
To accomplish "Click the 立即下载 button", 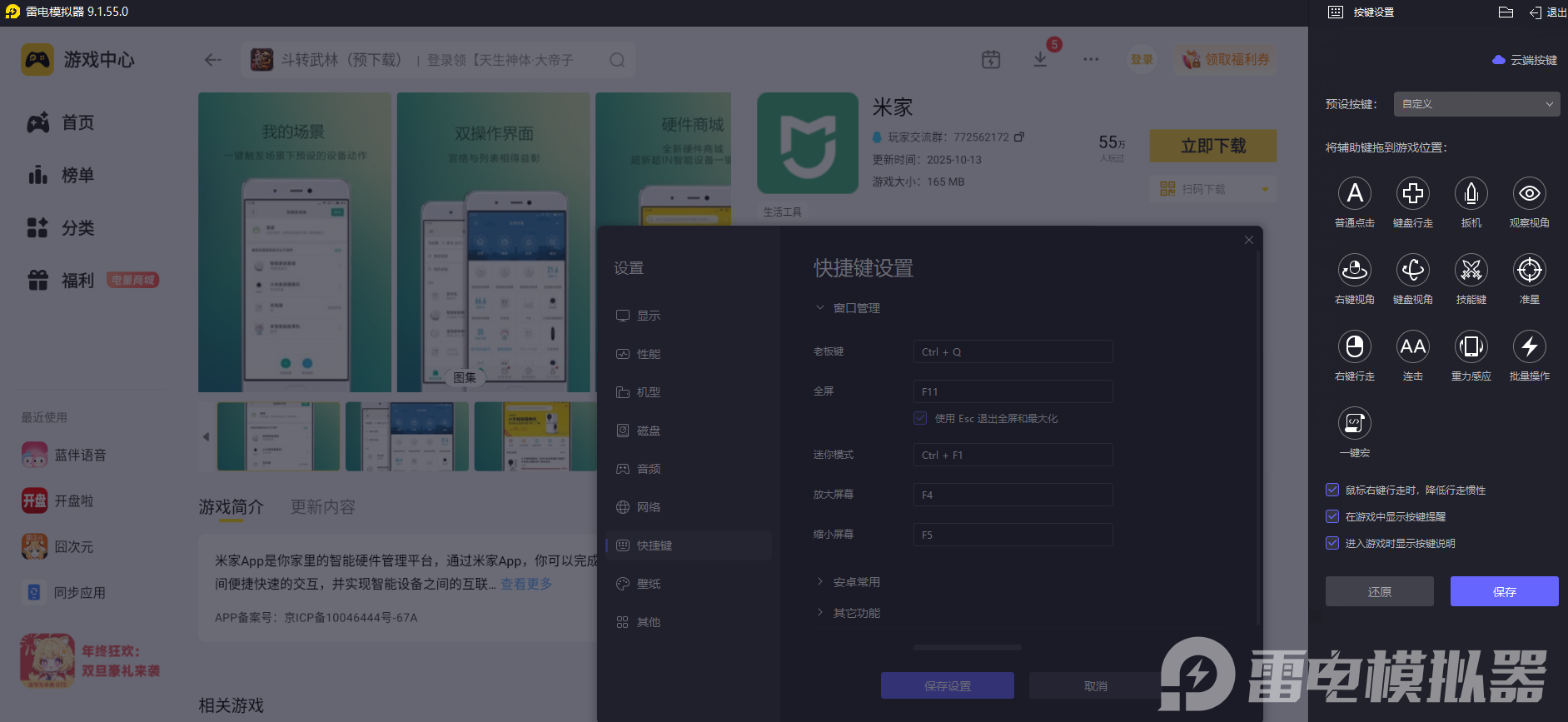I will [1213, 146].
